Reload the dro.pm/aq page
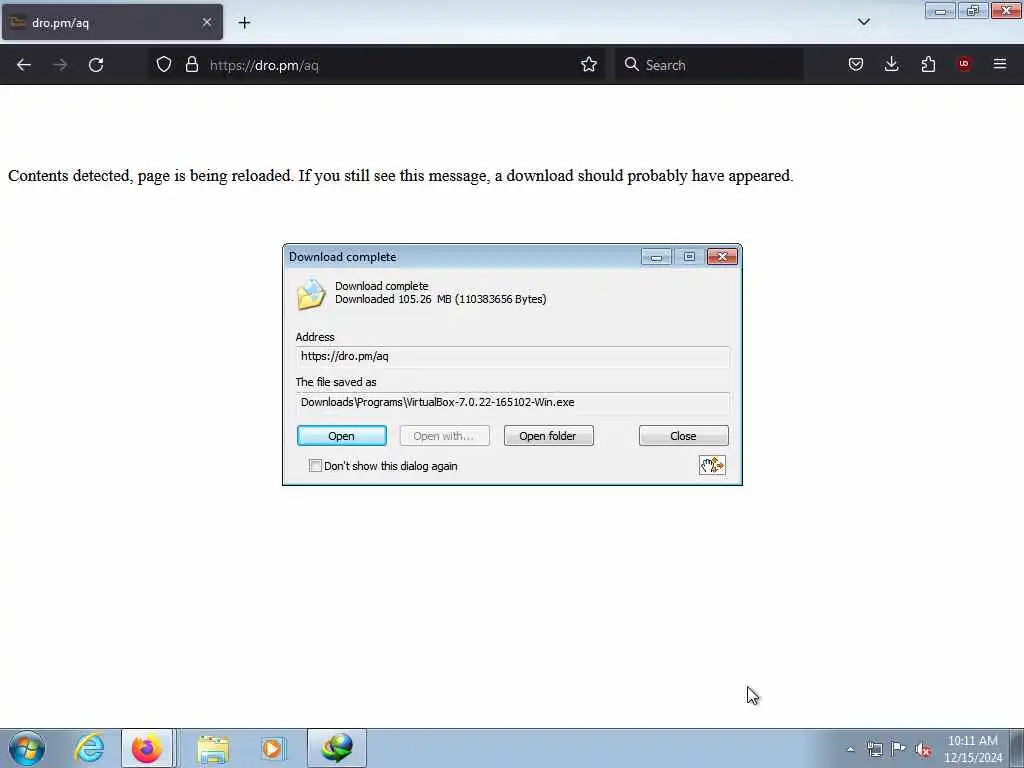1024x768 pixels. coord(96,65)
